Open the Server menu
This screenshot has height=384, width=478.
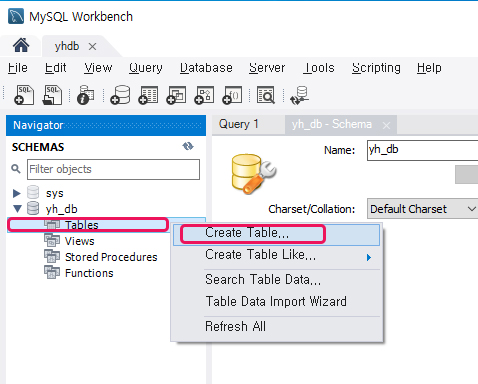click(x=267, y=68)
